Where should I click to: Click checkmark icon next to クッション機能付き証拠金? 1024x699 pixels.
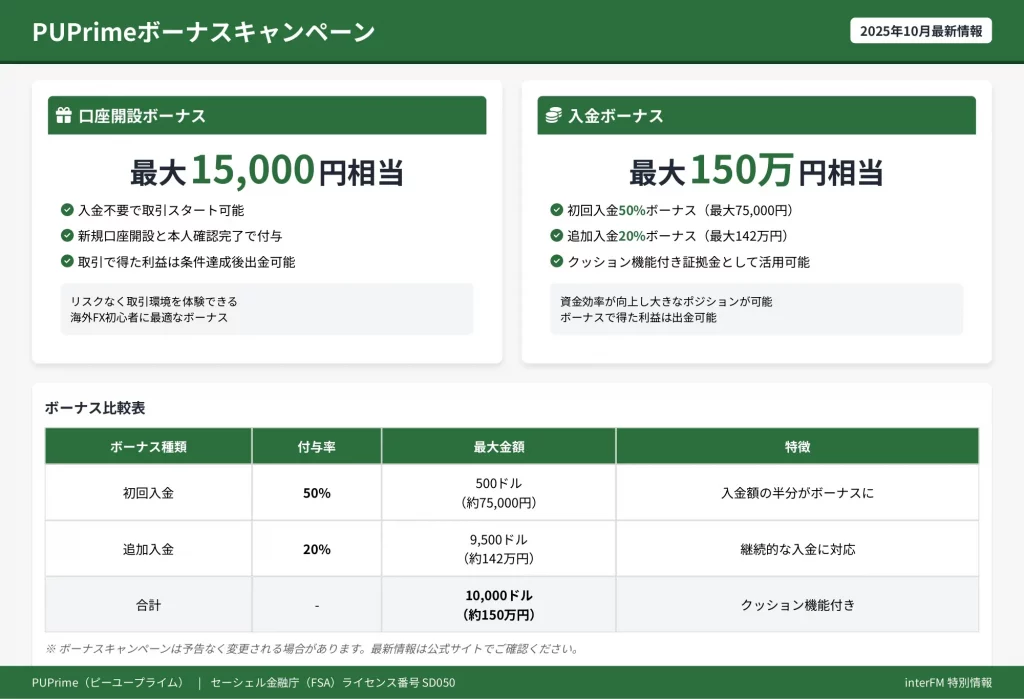556,262
